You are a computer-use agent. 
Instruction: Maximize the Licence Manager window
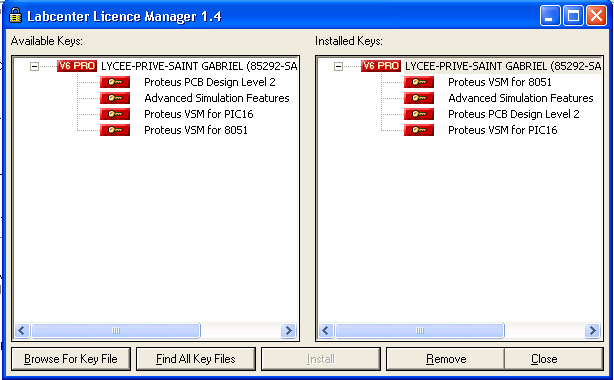coord(573,16)
